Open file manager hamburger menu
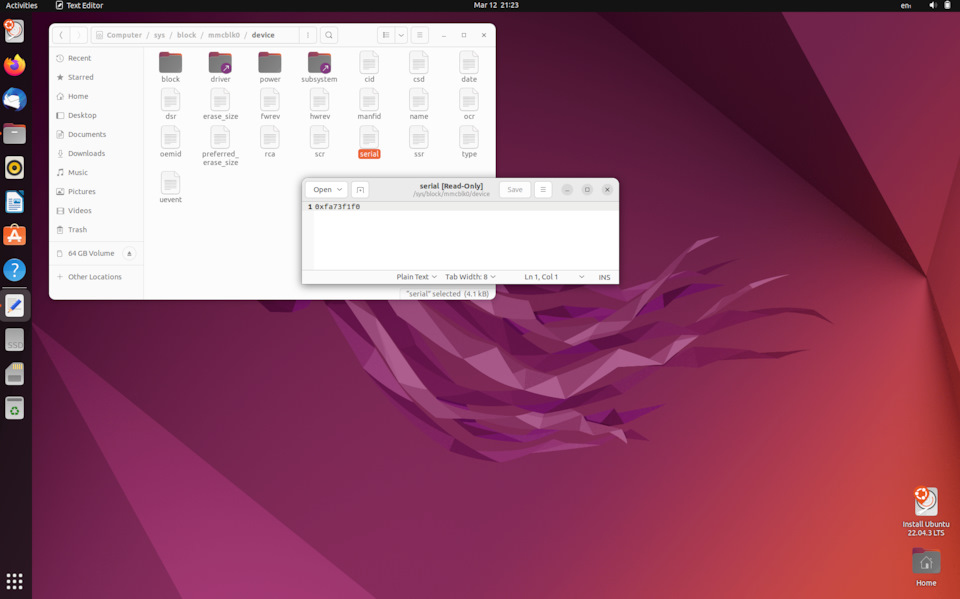 (419, 35)
